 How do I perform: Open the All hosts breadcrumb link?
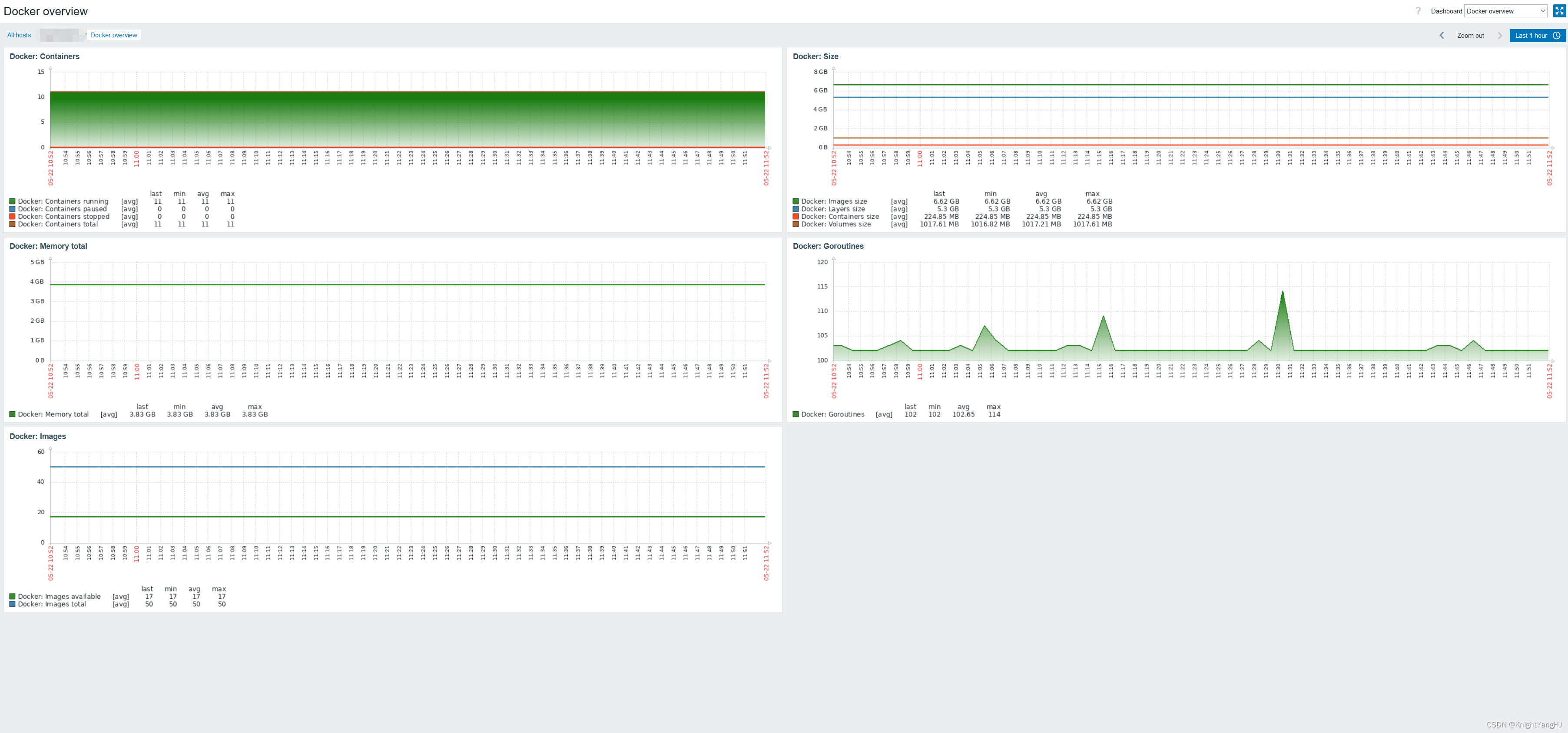(x=19, y=35)
